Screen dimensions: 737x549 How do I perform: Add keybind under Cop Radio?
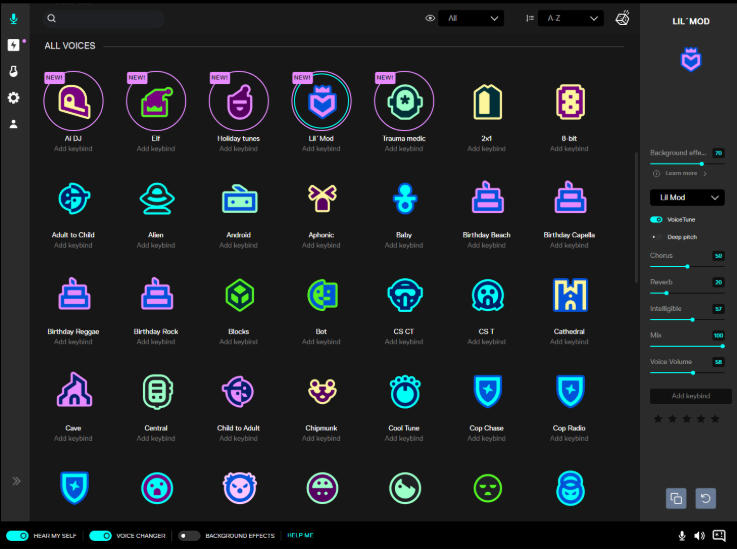tap(569, 439)
